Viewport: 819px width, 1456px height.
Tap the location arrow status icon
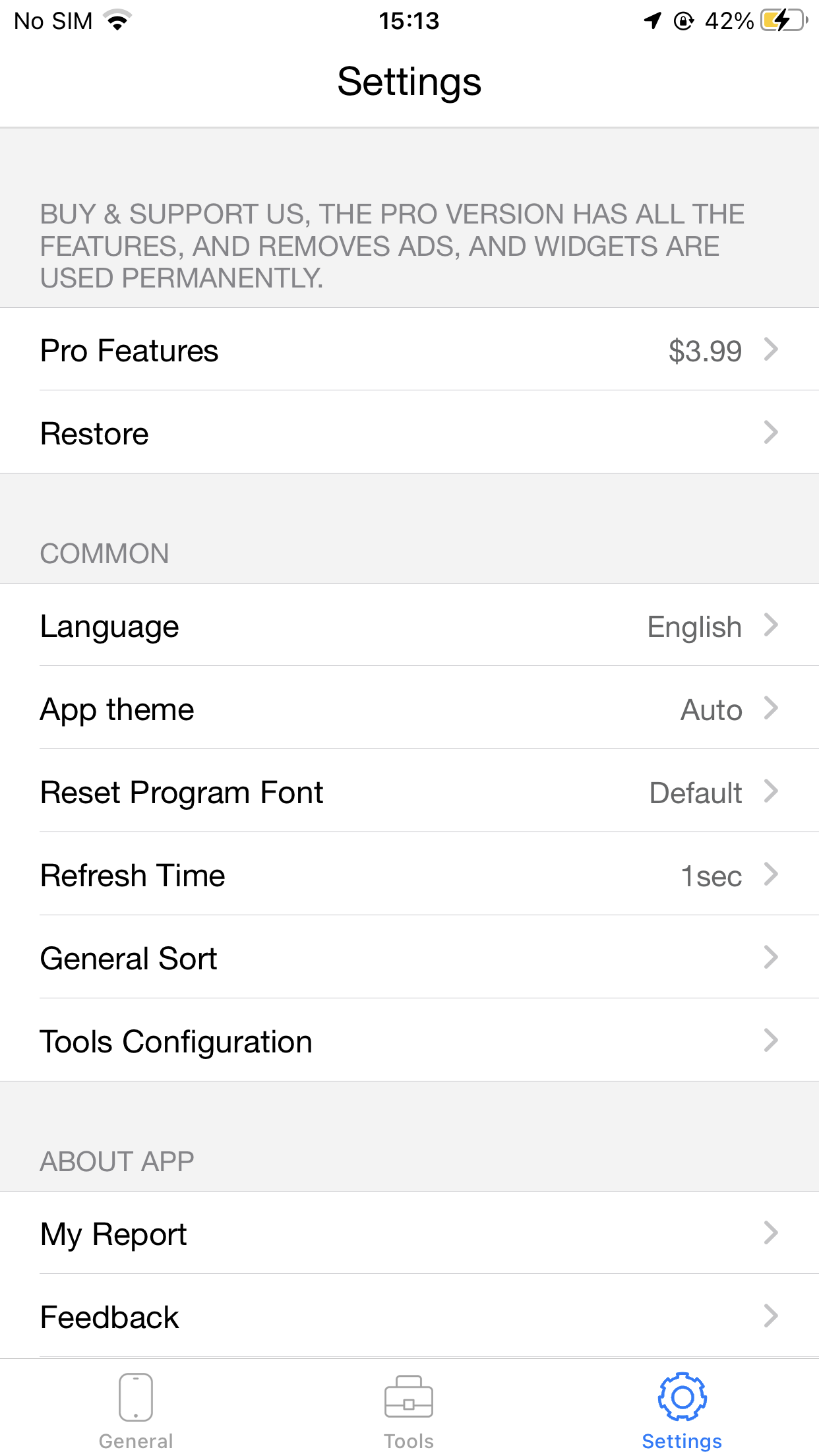click(x=652, y=20)
